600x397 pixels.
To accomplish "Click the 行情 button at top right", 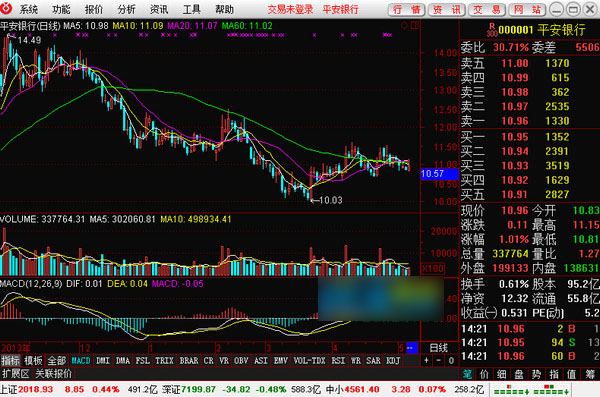I will point(407,10).
